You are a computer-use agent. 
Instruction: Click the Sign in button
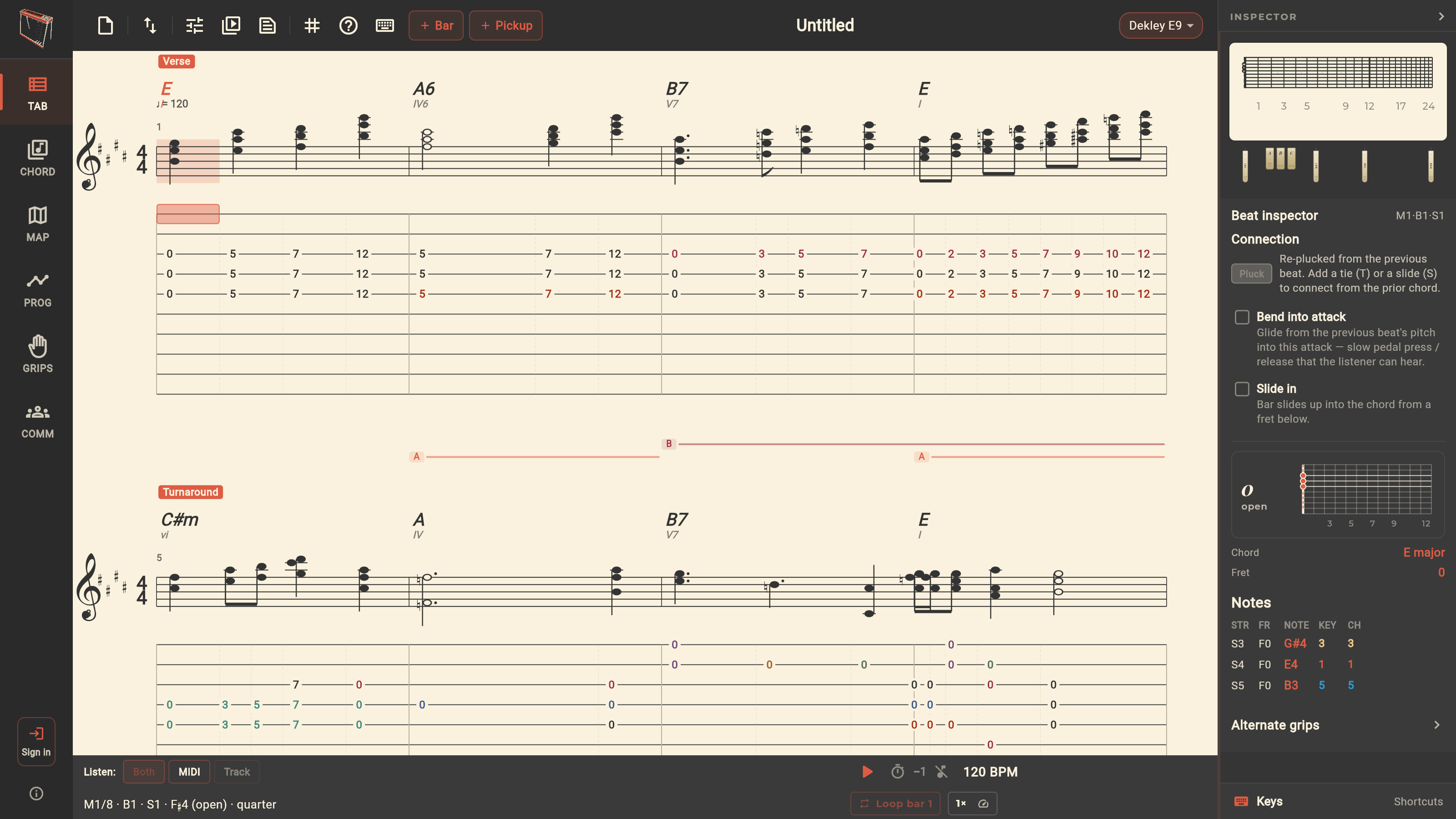tap(36, 741)
